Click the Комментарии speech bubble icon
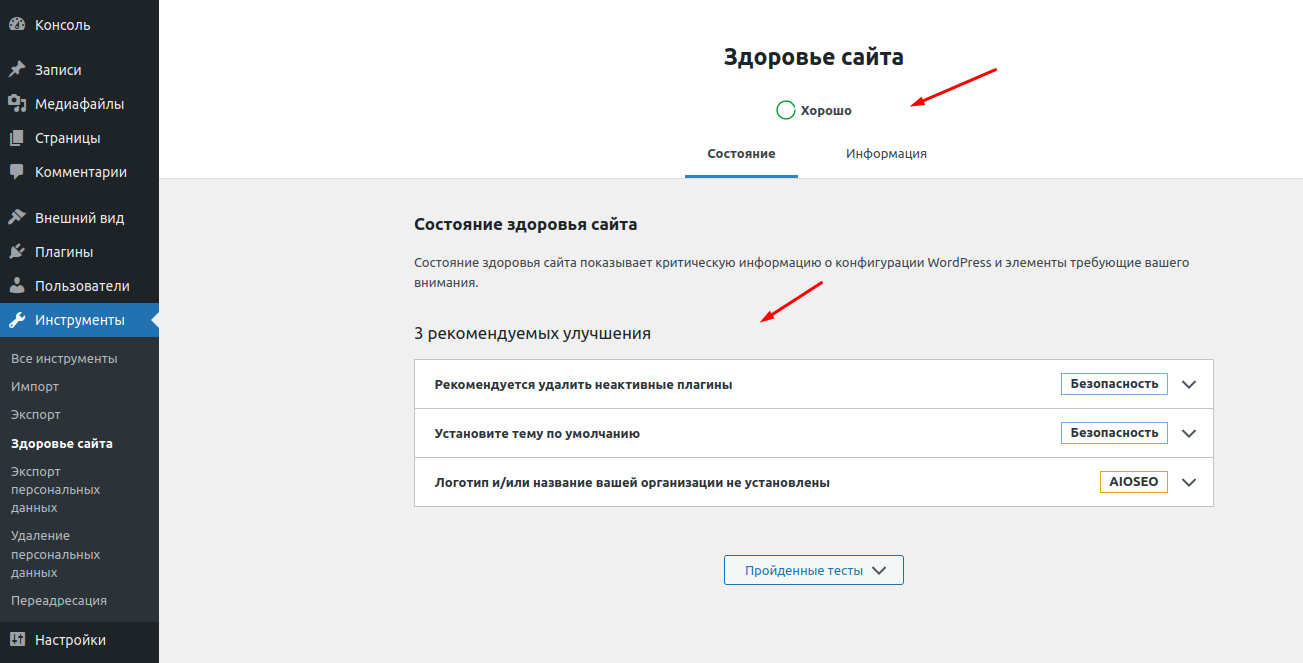Viewport: 1303px width, 663px height. coord(17,172)
